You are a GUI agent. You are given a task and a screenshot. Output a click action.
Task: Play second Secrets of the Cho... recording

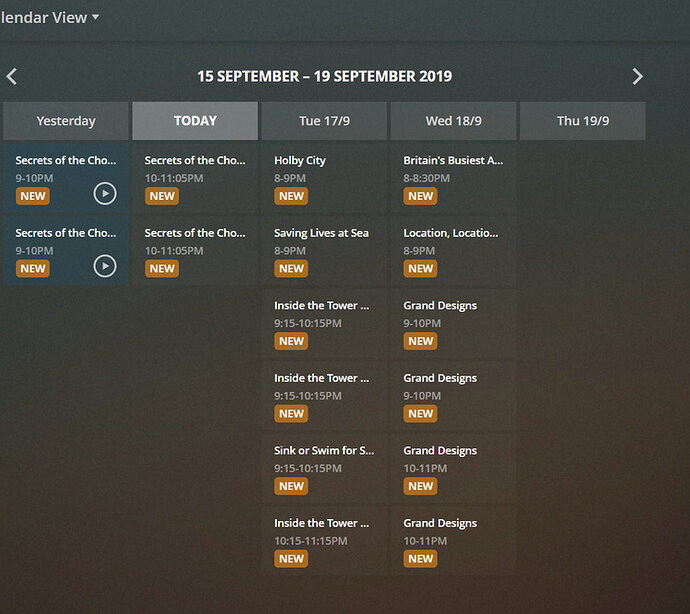pos(105,266)
